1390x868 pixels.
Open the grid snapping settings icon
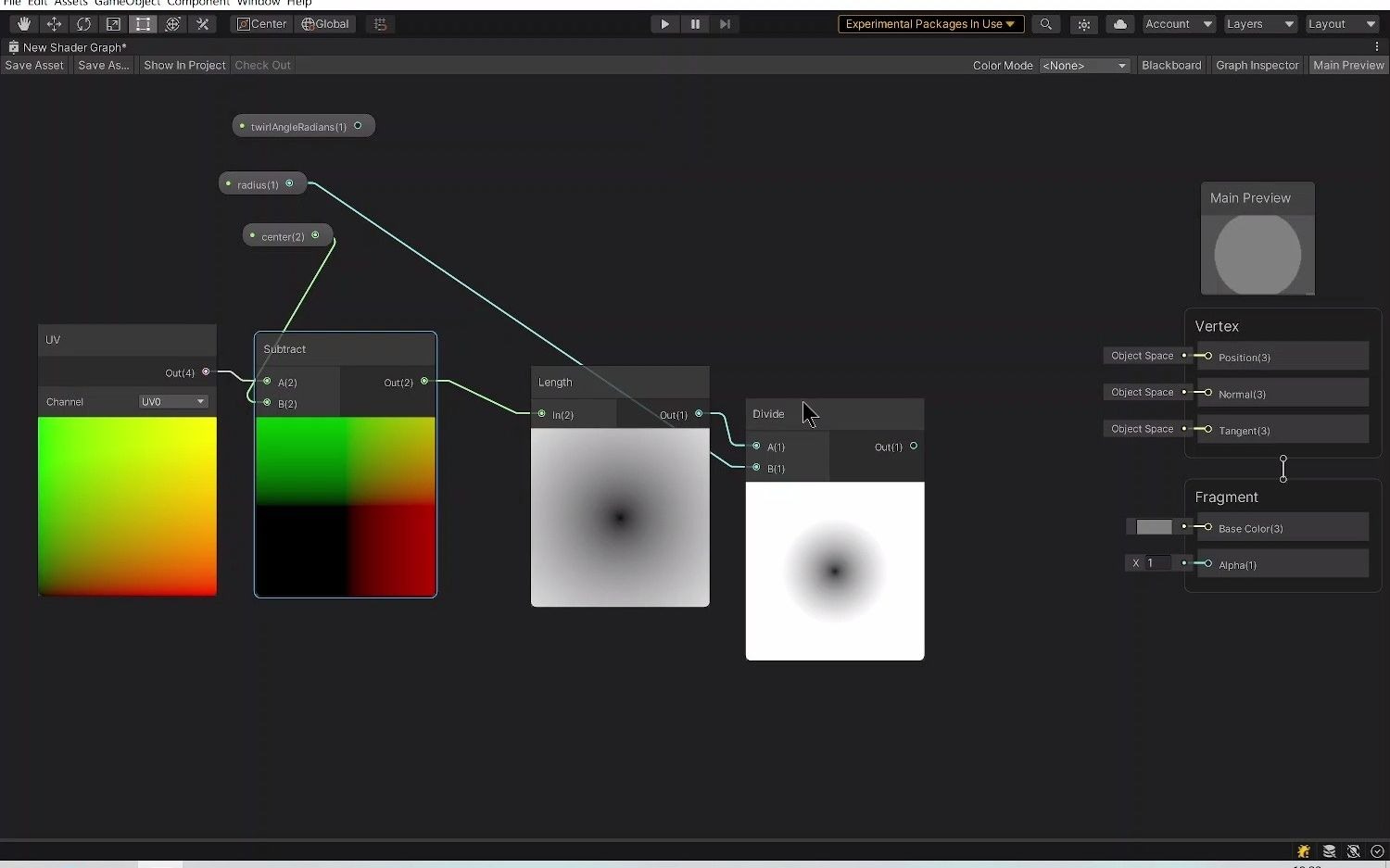point(380,24)
